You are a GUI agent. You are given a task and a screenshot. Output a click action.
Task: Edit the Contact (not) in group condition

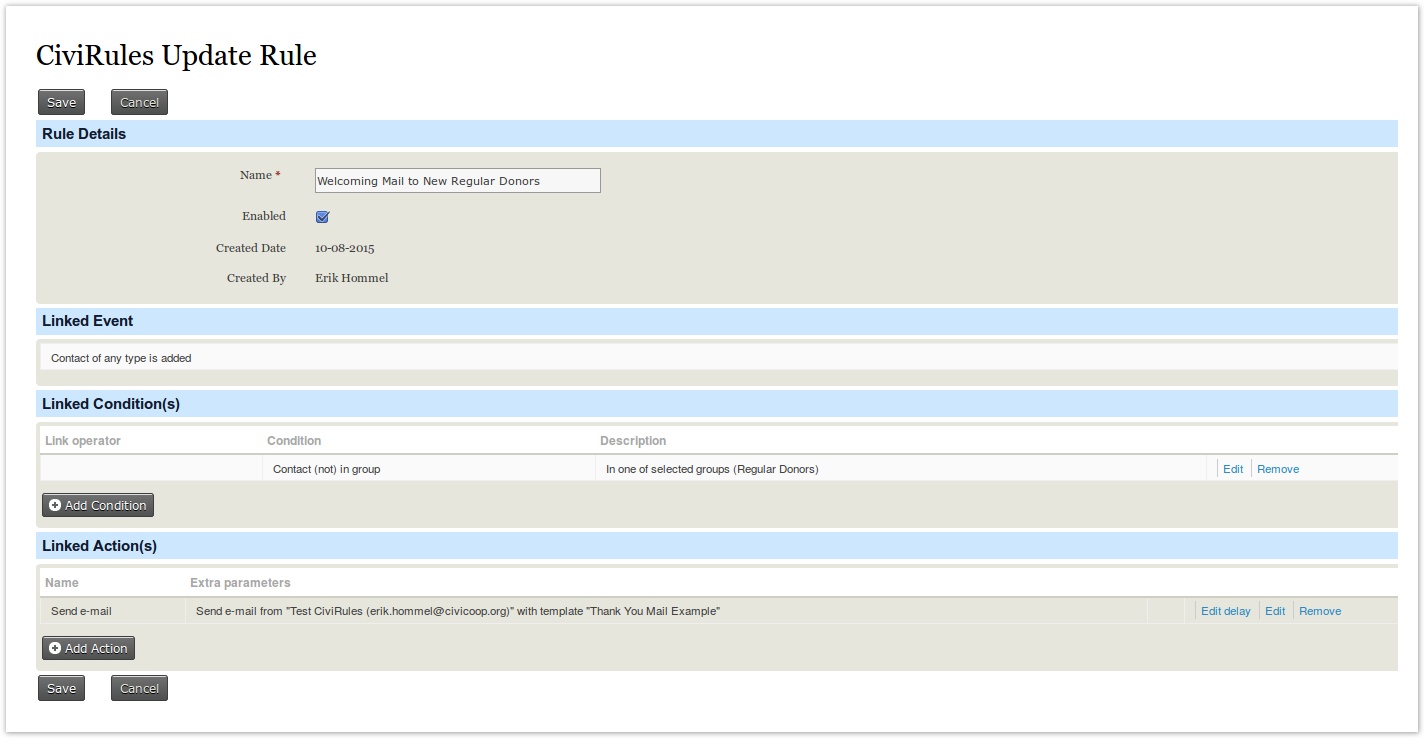1233,469
